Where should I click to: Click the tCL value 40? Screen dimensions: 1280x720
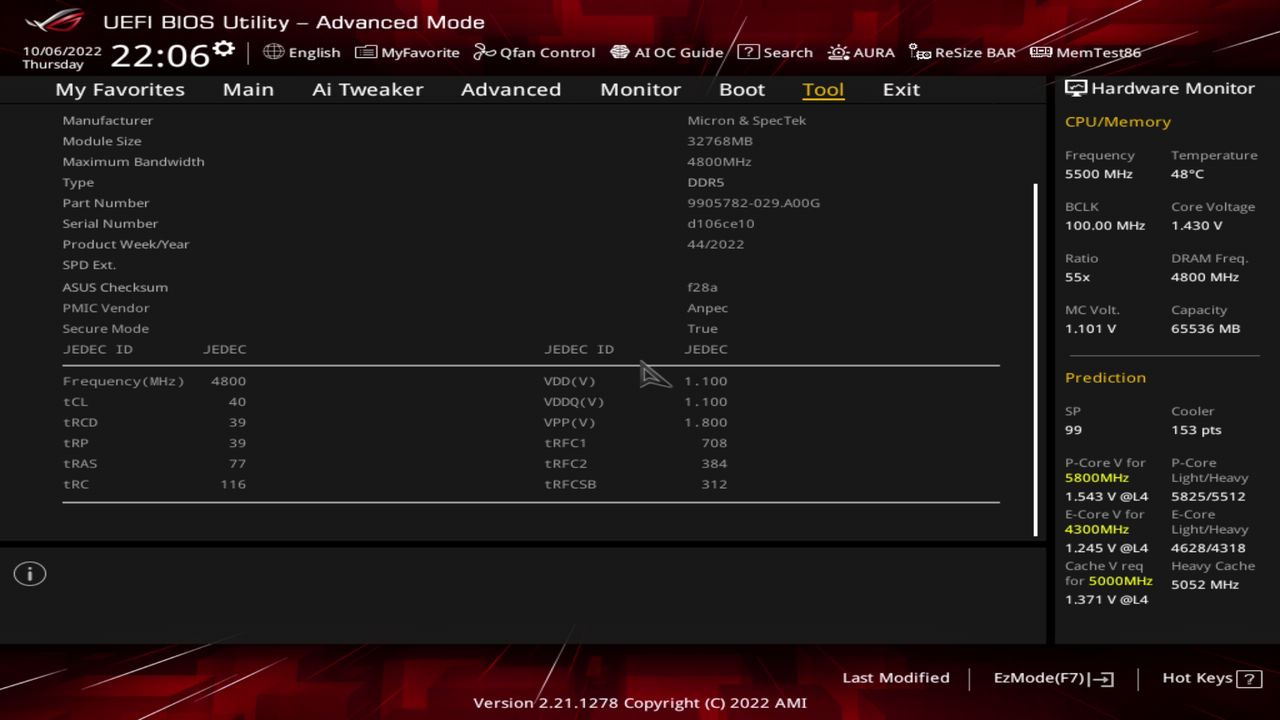(x=237, y=402)
